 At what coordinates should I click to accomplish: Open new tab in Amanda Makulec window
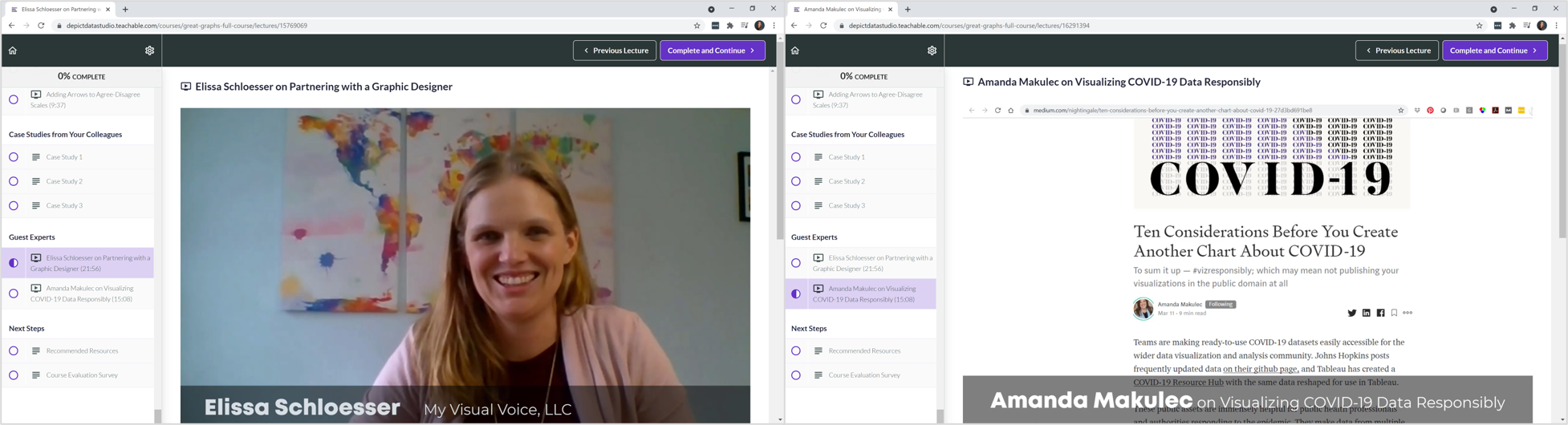pyautogui.click(x=908, y=10)
